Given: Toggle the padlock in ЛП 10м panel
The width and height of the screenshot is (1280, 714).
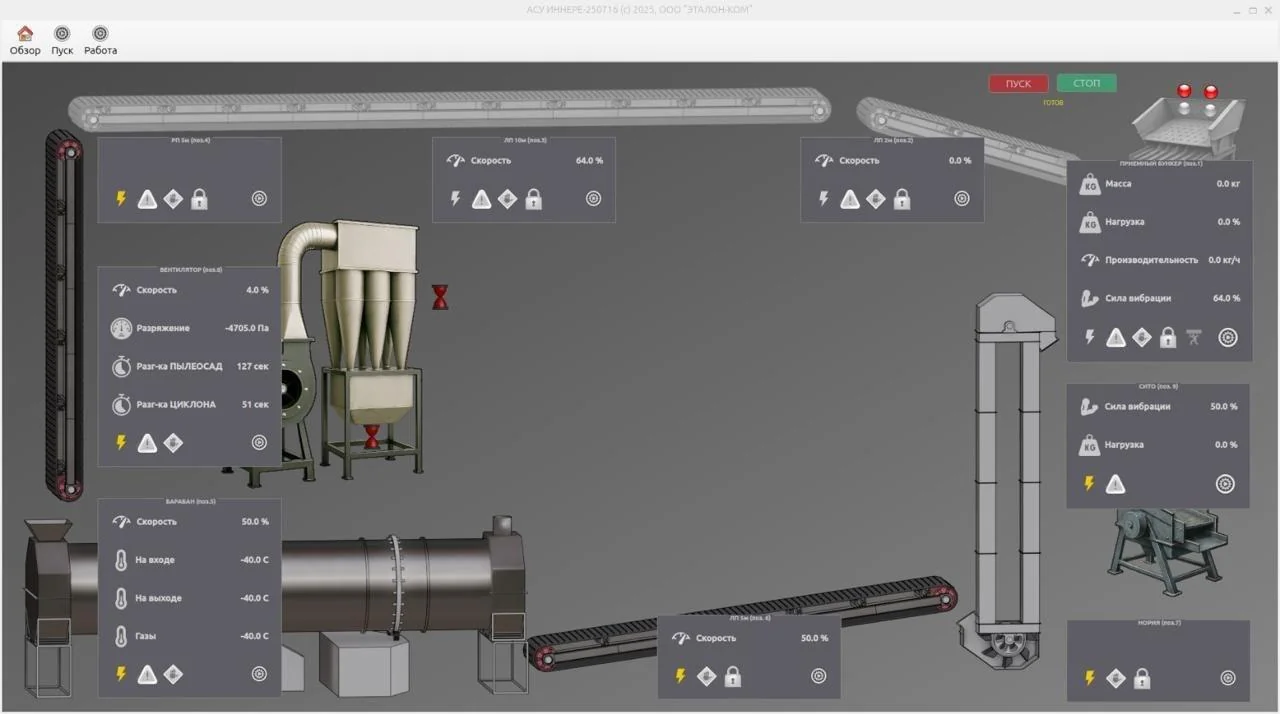Looking at the screenshot, I should (x=533, y=199).
